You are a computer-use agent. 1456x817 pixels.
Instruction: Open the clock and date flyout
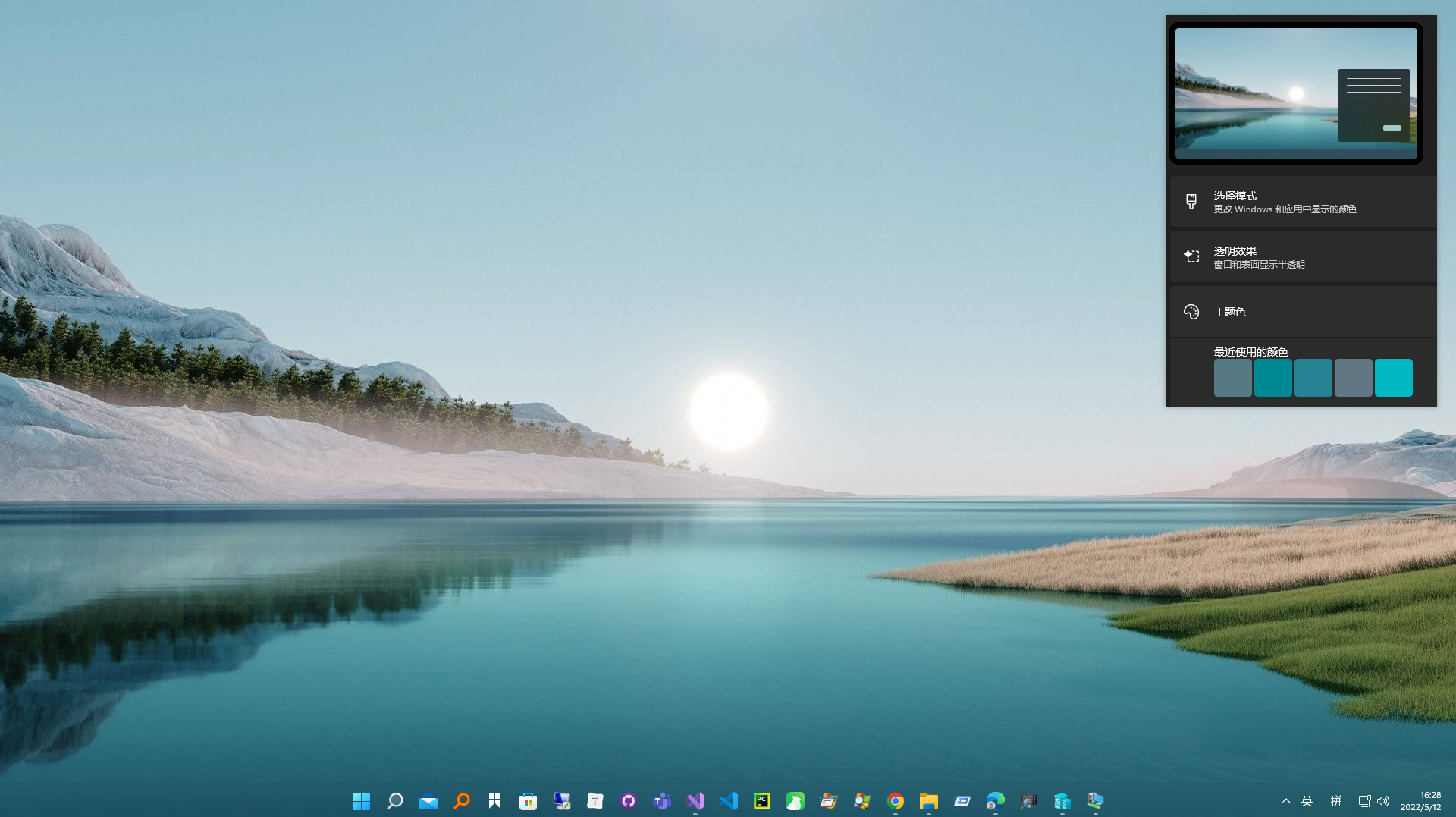[1421, 801]
